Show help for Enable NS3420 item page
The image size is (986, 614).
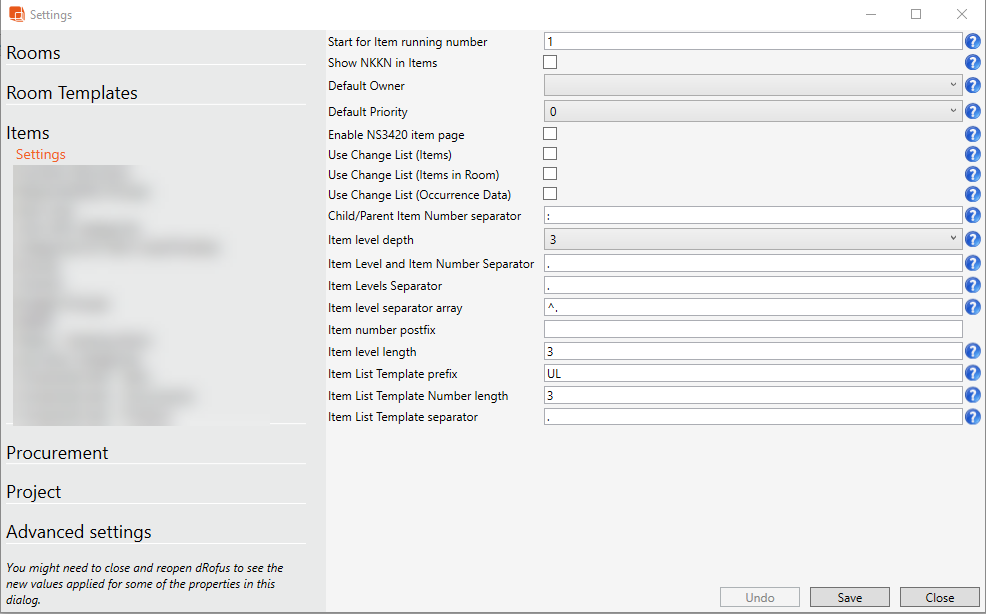(973, 134)
